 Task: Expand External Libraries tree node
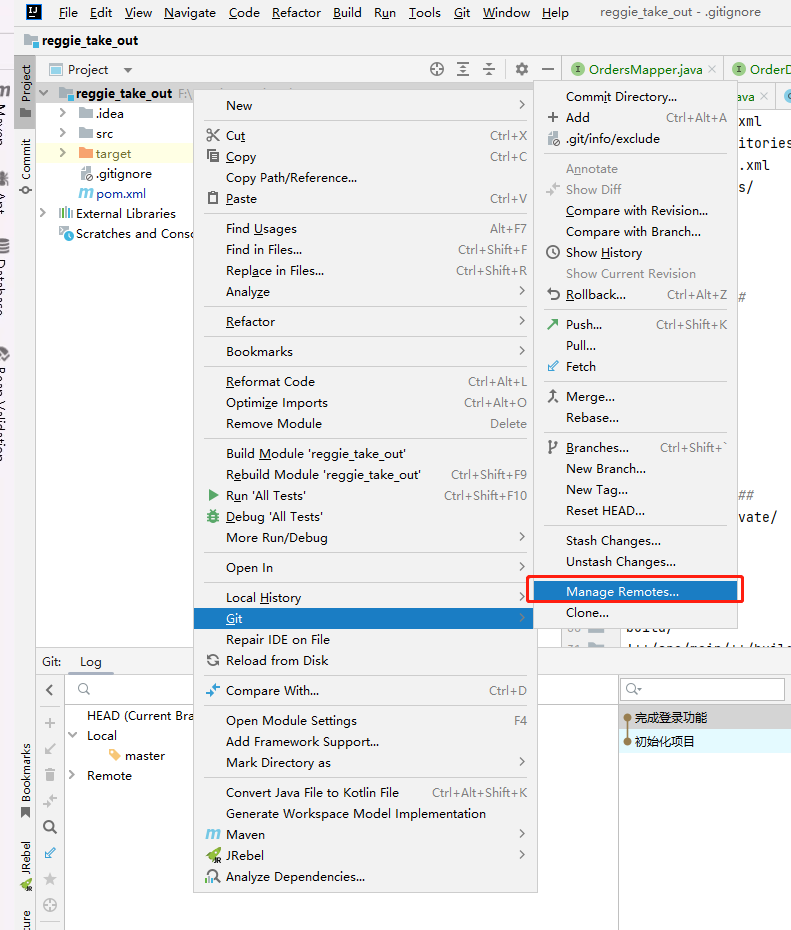point(43,213)
